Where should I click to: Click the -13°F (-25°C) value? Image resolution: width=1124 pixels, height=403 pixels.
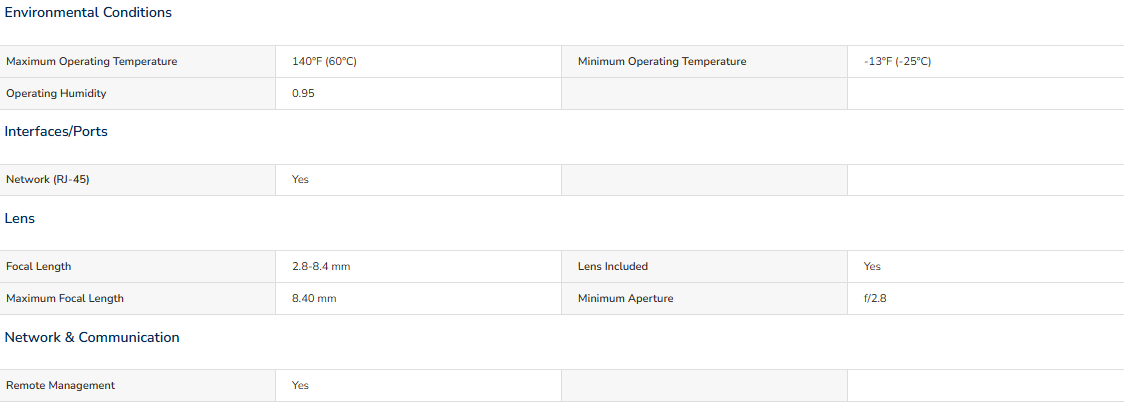coord(897,62)
